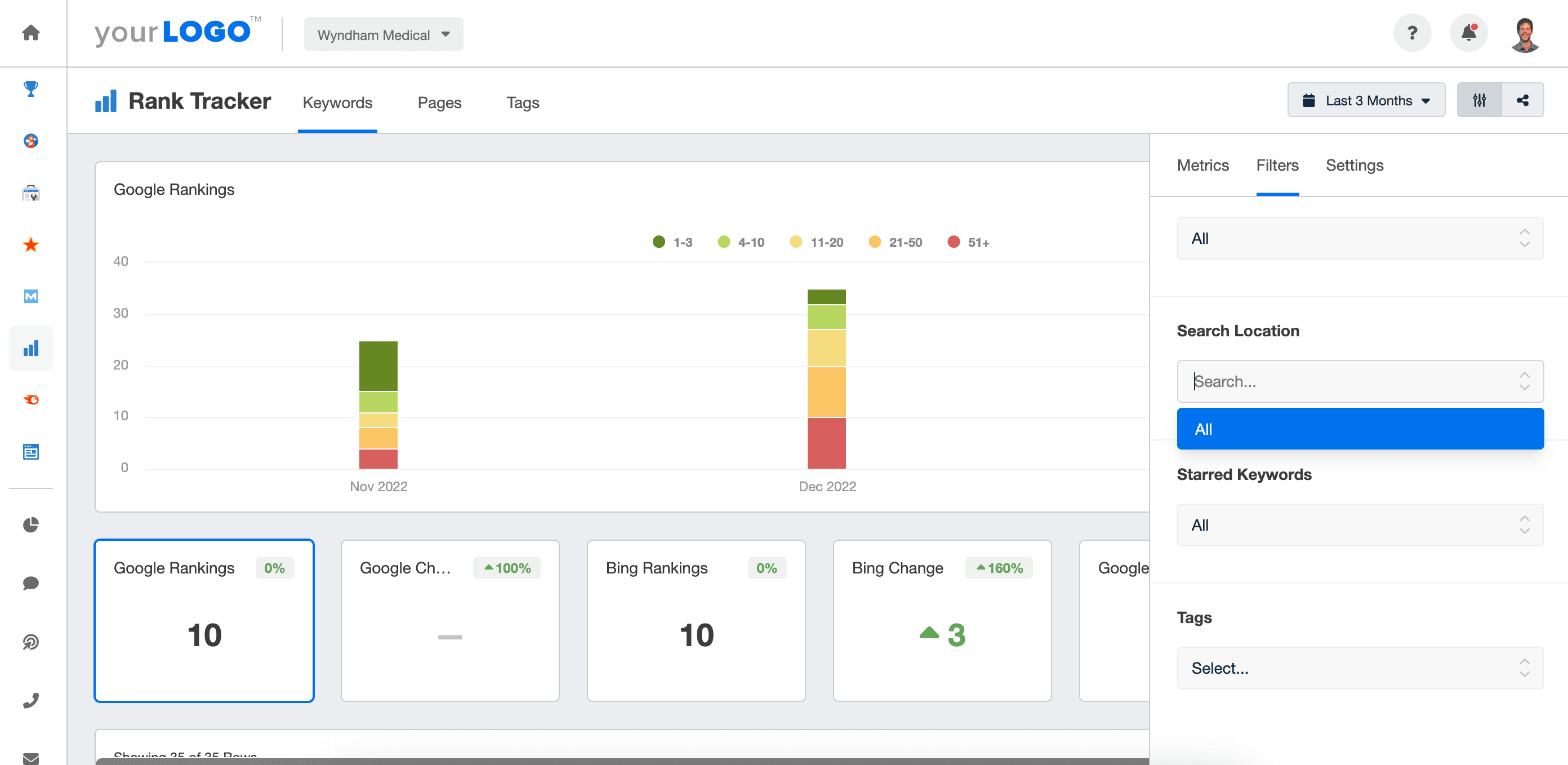Open the Last 3 Months date dropdown
Screen dimensions: 1568x765
[x=1365, y=100]
